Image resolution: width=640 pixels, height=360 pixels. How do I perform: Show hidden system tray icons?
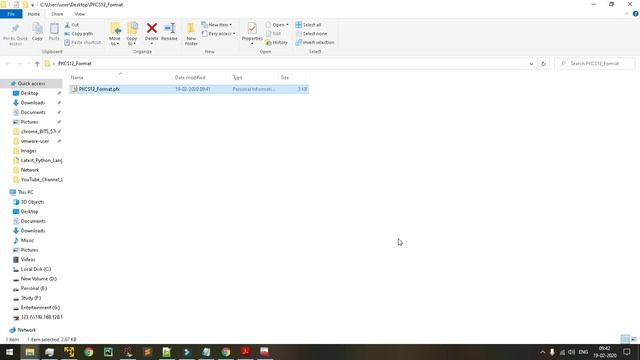pos(542,352)
